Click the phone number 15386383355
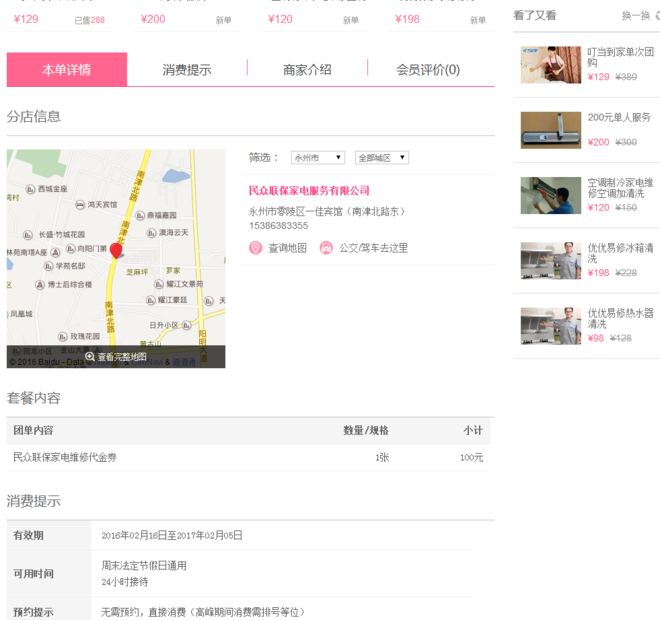Image resolution: width=660 pixels, height=620 pixels. tap(279, 226)
